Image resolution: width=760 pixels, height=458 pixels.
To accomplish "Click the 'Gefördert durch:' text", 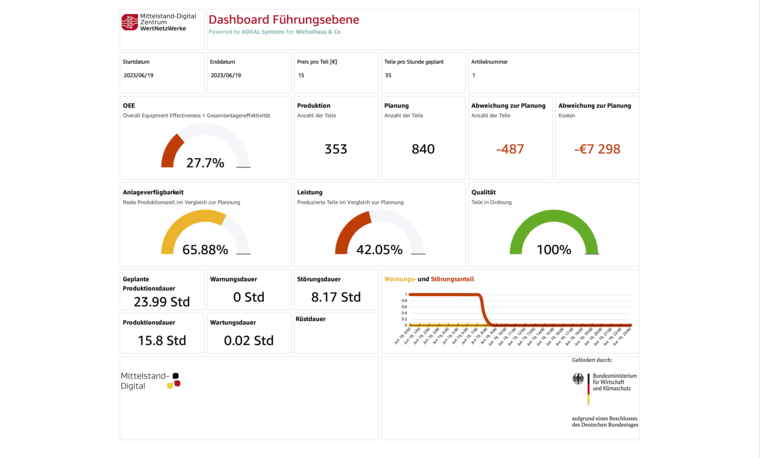I will coord(592,360).
